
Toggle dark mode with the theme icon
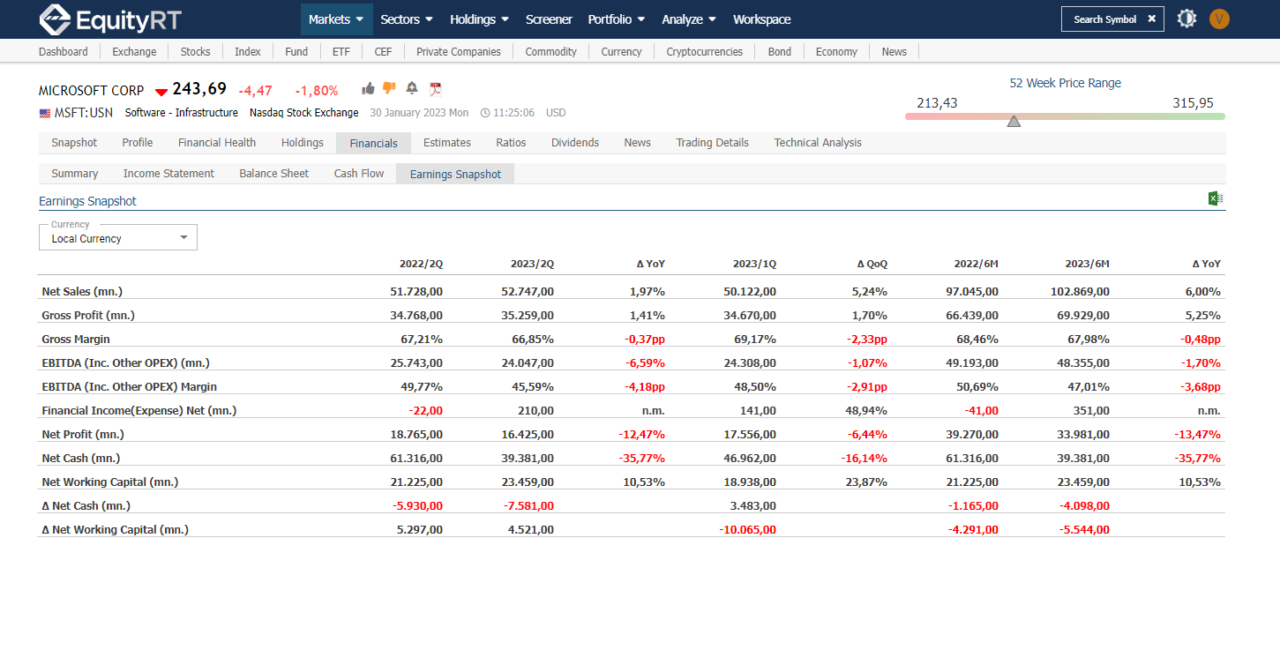tap(1186, 18)
